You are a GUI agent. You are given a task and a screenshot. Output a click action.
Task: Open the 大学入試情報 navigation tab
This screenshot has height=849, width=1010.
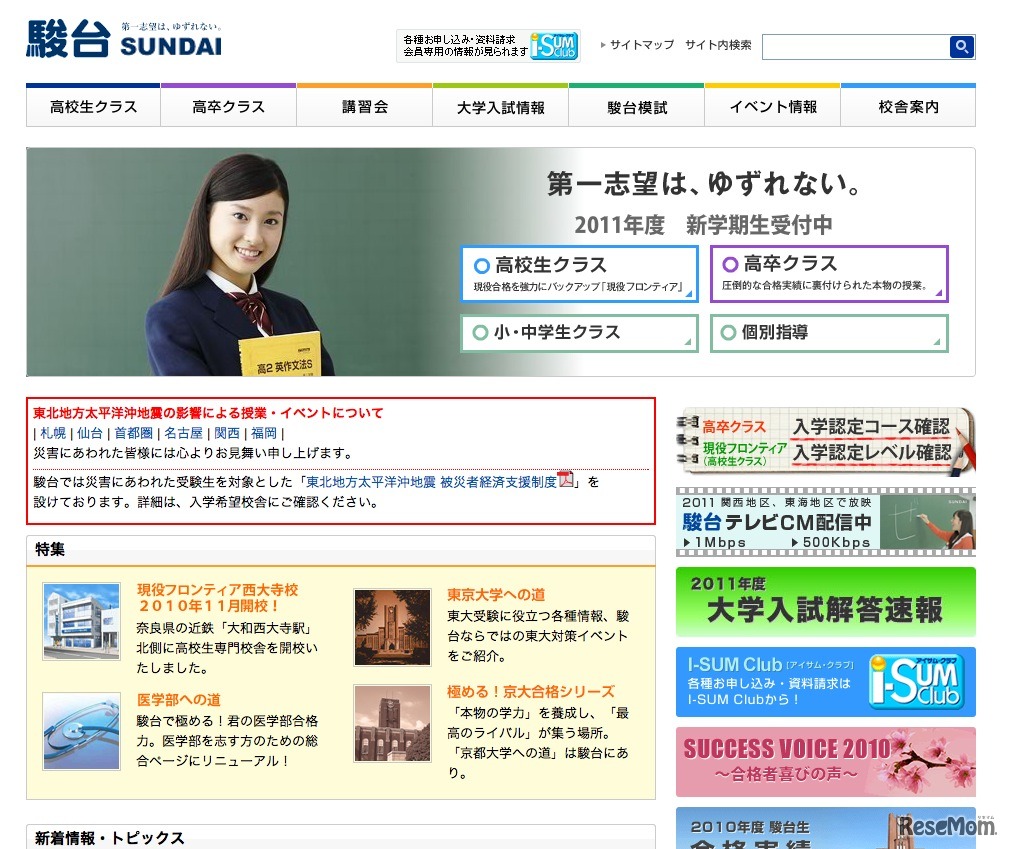[500, 107]
